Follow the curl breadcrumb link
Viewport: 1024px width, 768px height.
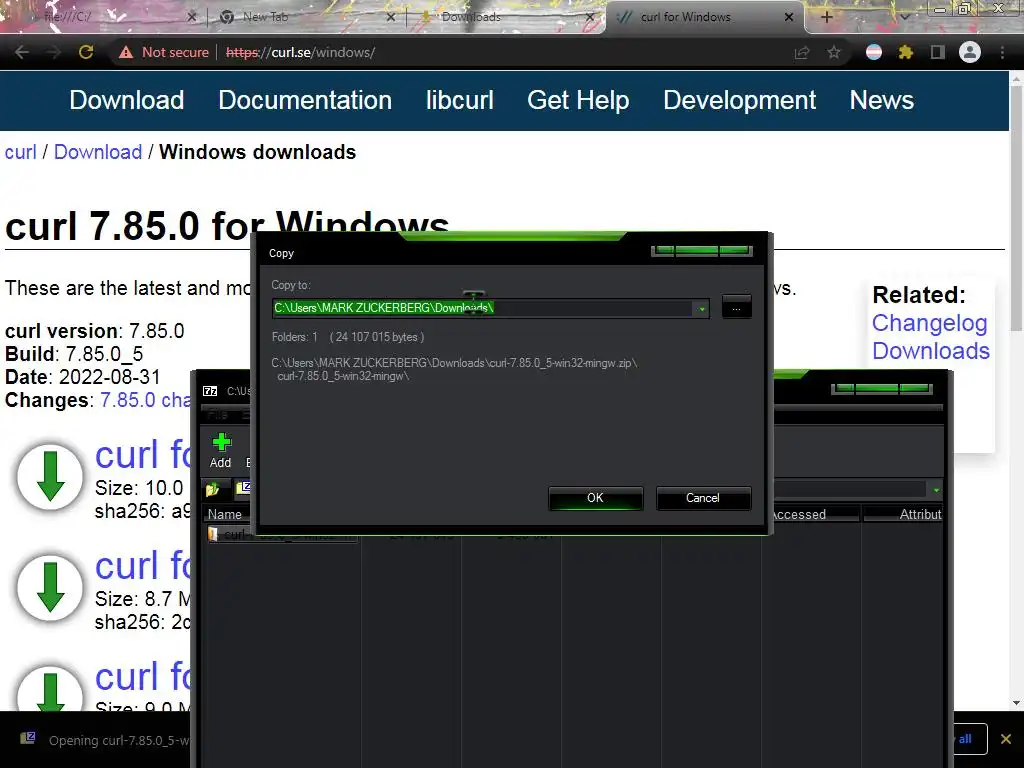21,152
